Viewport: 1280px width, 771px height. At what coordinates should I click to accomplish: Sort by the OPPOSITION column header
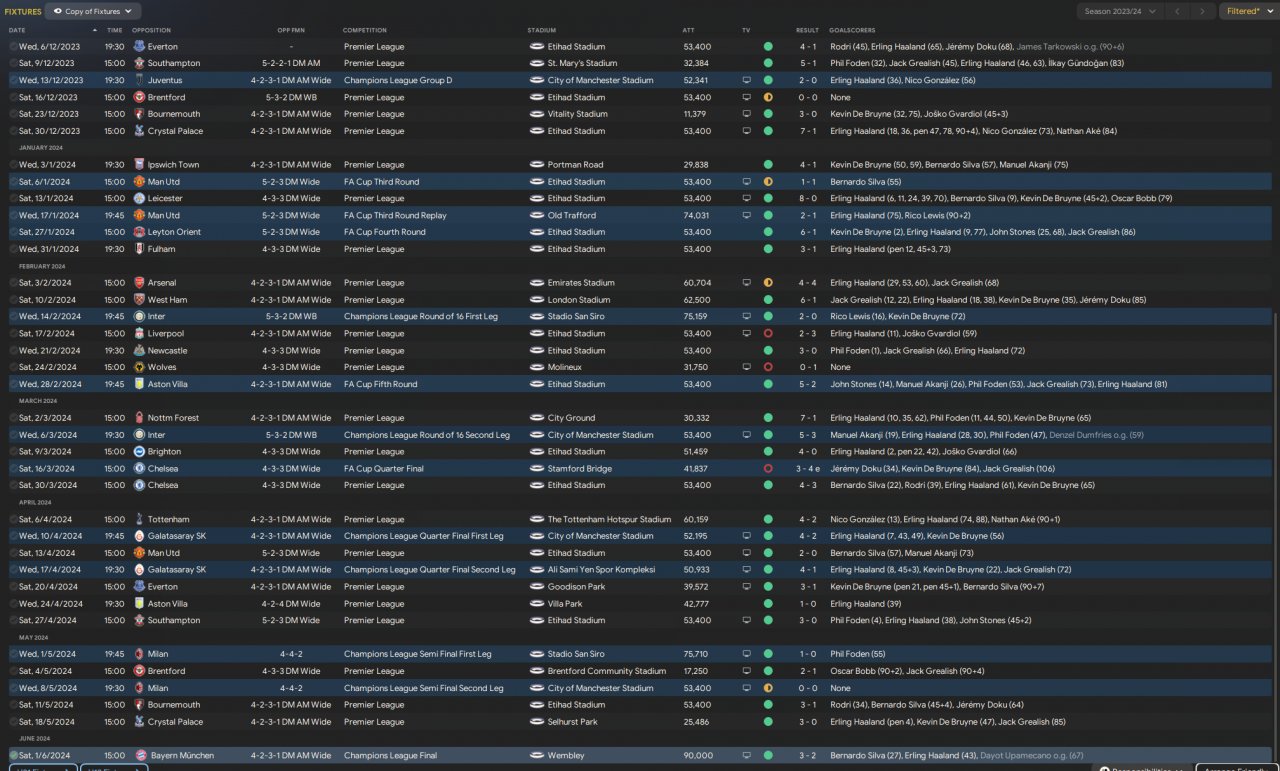coord(151,30)
